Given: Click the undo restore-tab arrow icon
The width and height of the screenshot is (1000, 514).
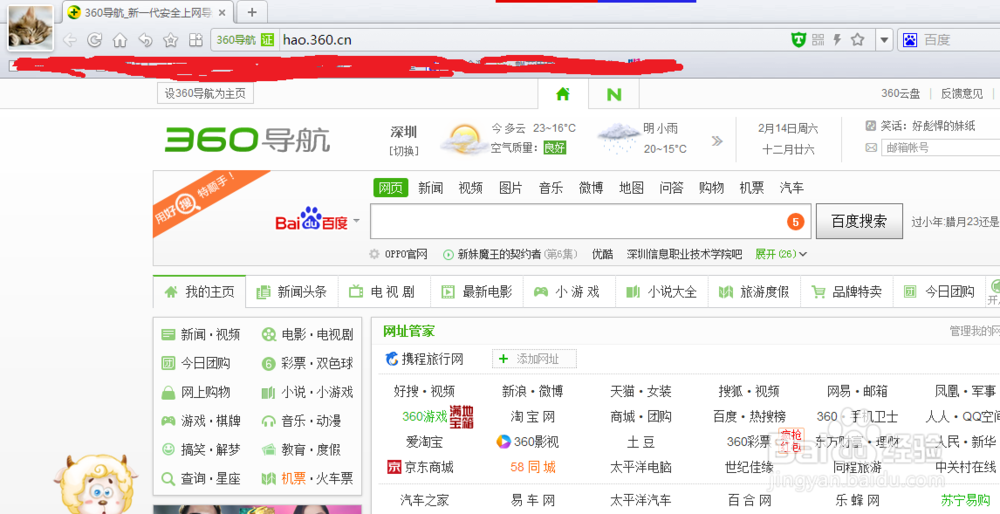Looking at the screenshot, I should click(145, 40).
